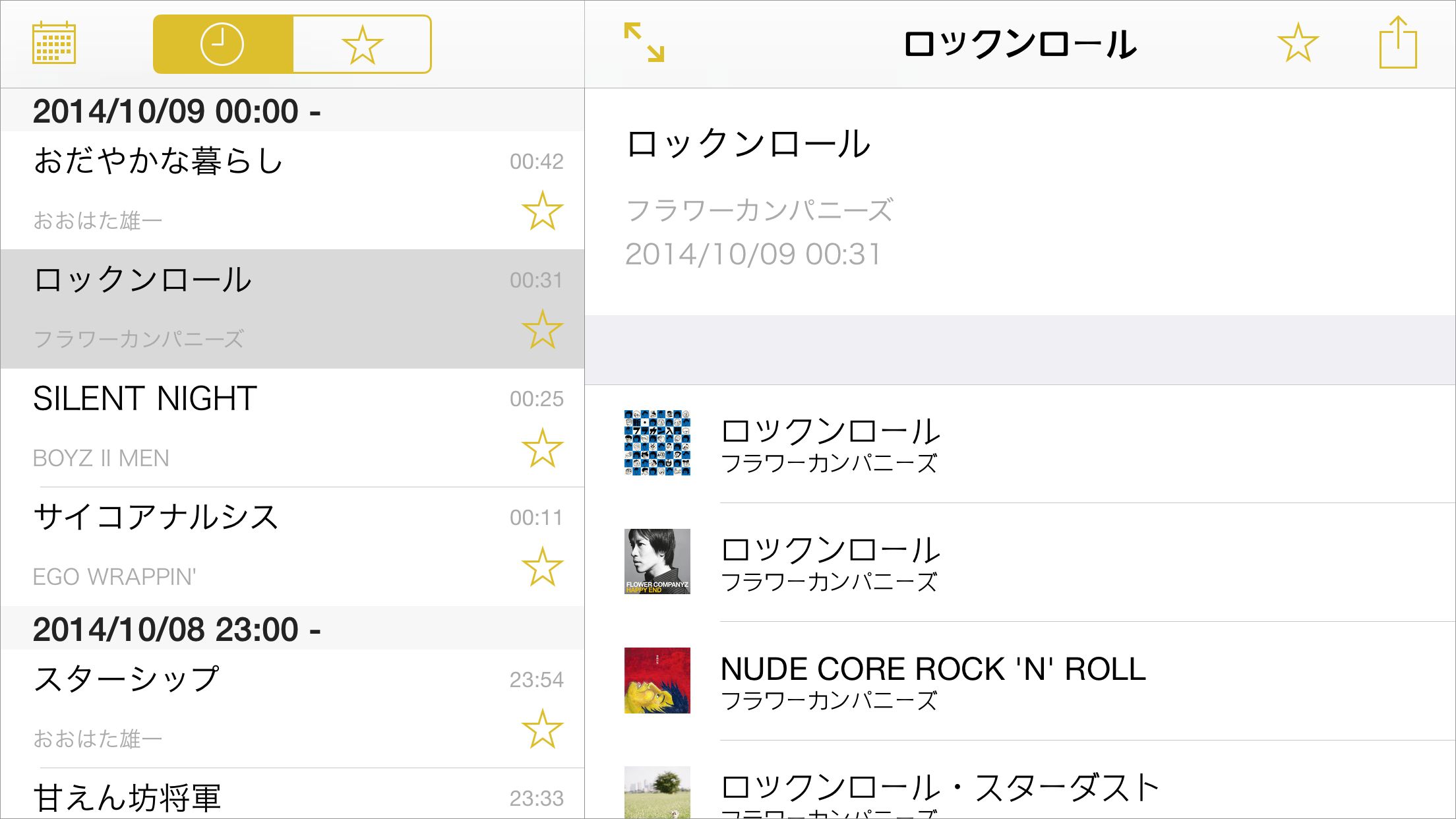Select the song 甘えん坊将軍
The width and height of the screenshot is (1456, 819).
[x=264, y=797]
